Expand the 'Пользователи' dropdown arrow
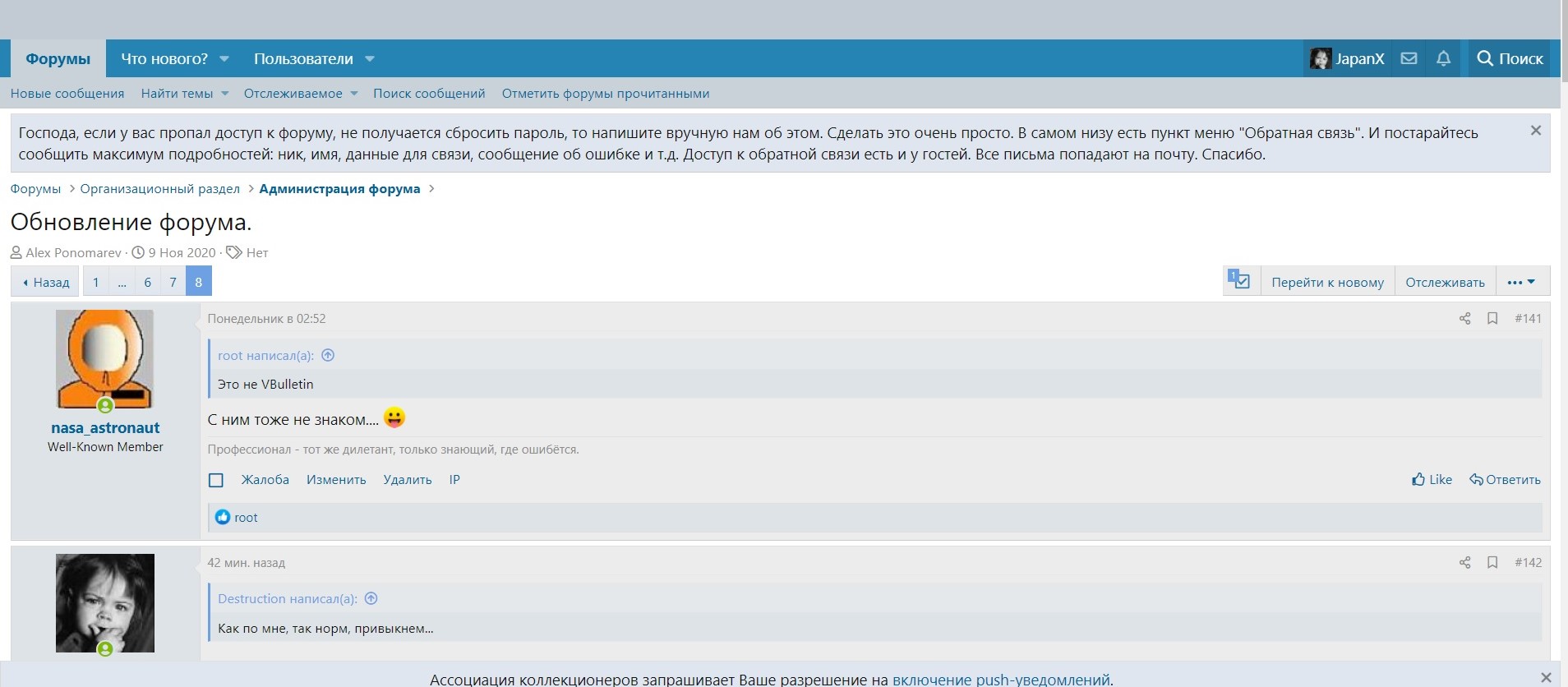Image resolution: width=1568 pixels, height=687 pixels. click(370, 59)
